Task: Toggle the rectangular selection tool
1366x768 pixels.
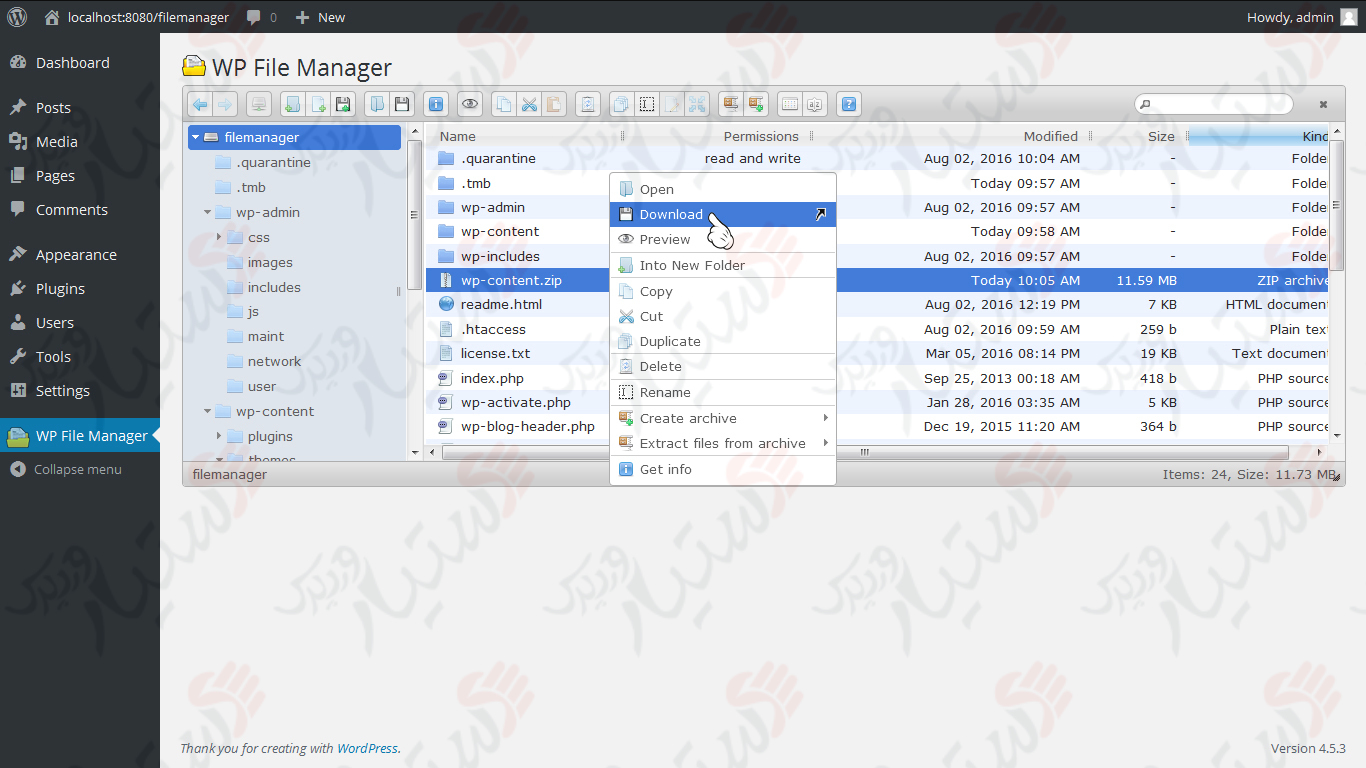Action: point(646,104)
